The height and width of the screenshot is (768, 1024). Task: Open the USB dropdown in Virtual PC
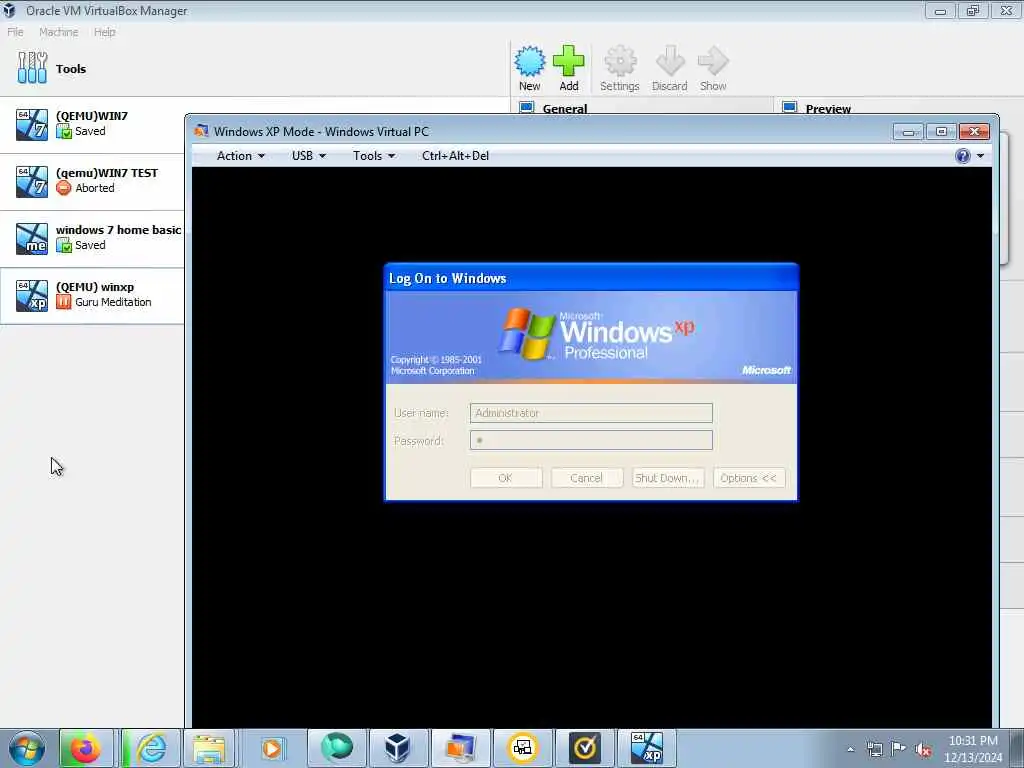[308, 156]
